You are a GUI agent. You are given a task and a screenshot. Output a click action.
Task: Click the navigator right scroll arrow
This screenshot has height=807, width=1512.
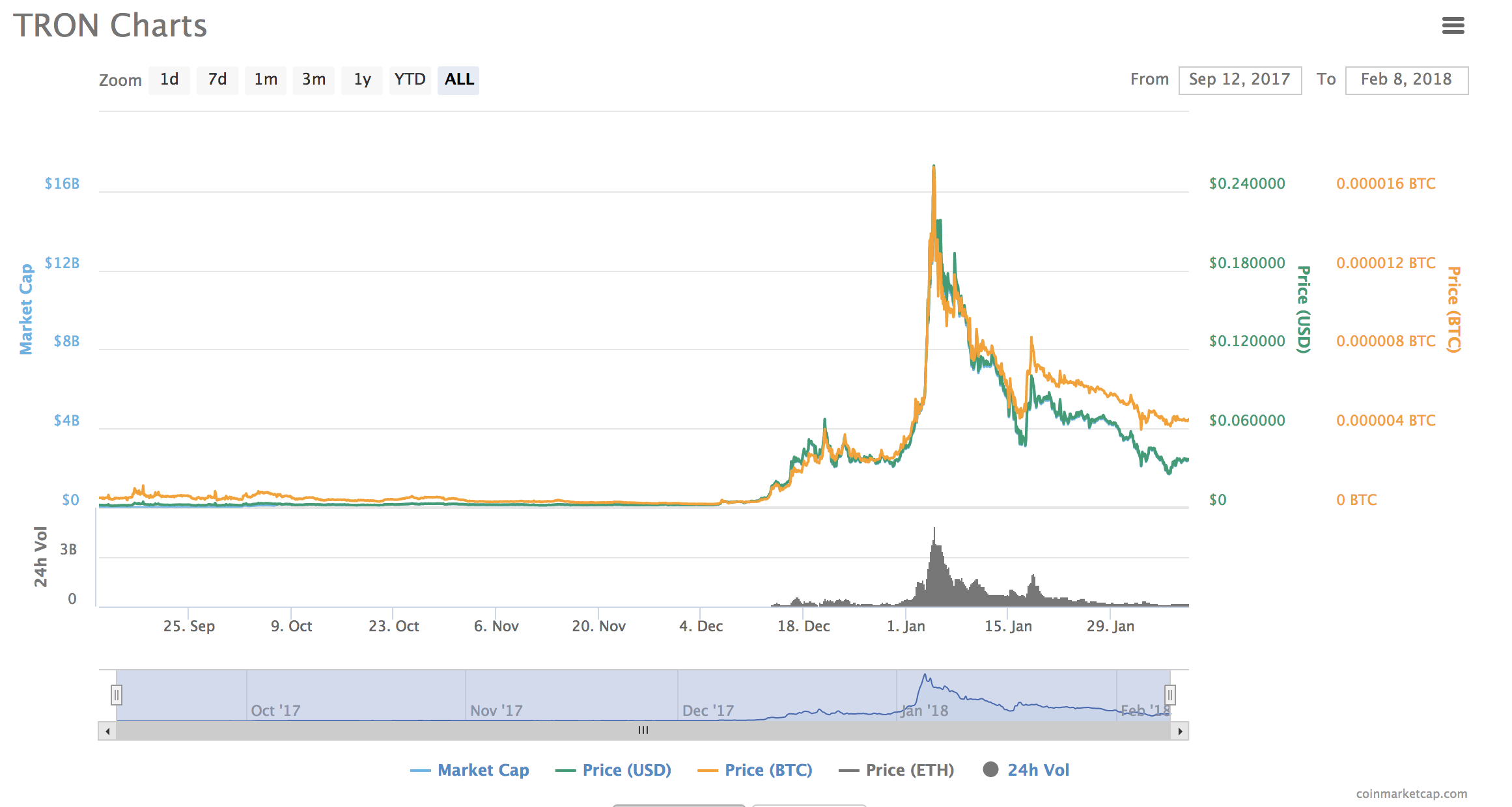[x=1180, y=731]
